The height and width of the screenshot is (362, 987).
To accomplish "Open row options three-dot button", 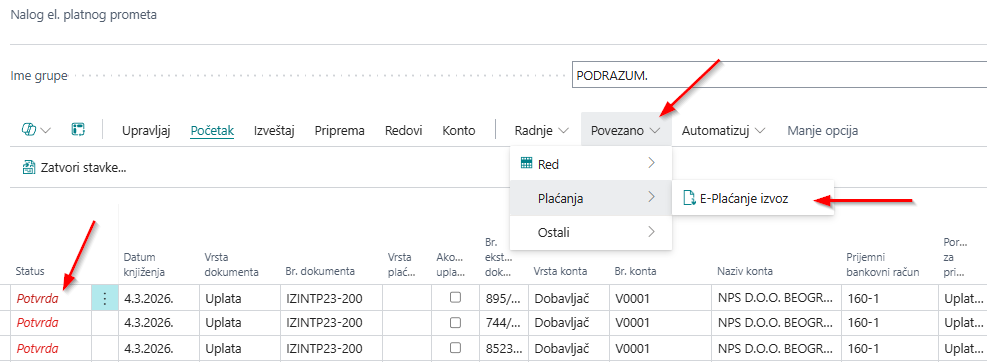I will [104, 298].
